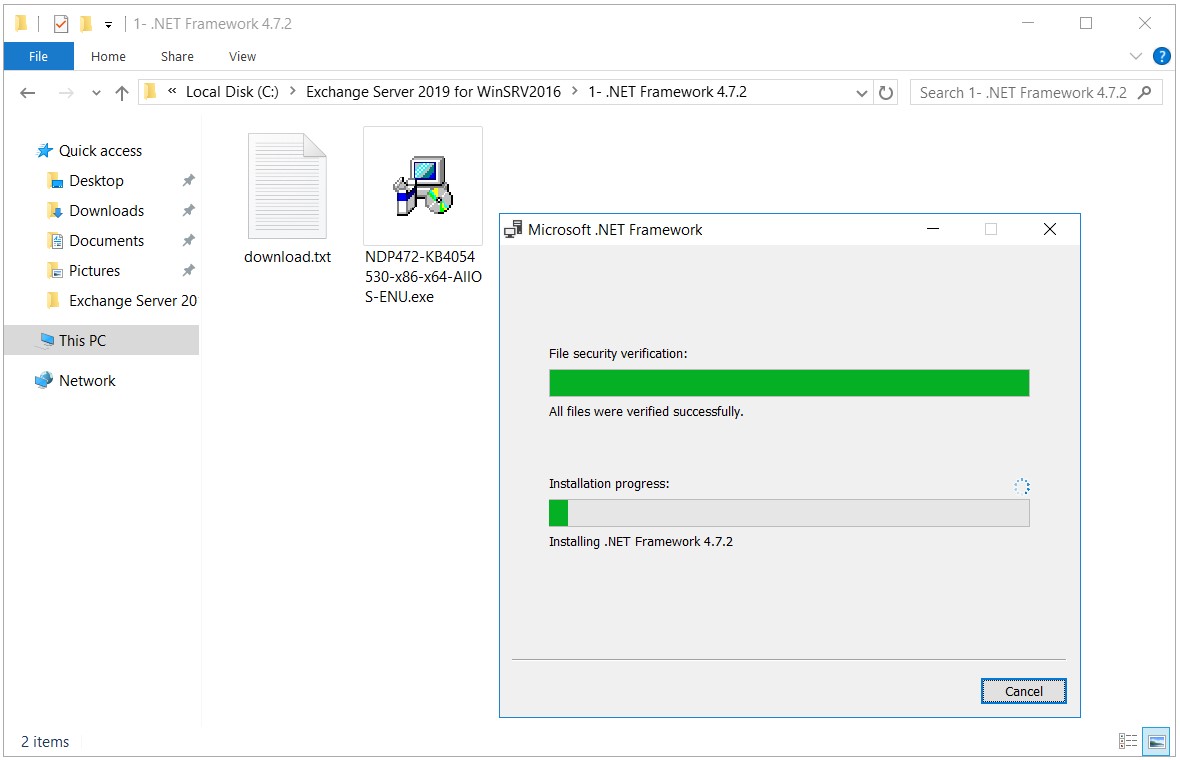The height and width of the screenshot is (760, 1180).
Task: Open the Customize Quick Access Toolbar dropdown
Action: tap(108, 25)
